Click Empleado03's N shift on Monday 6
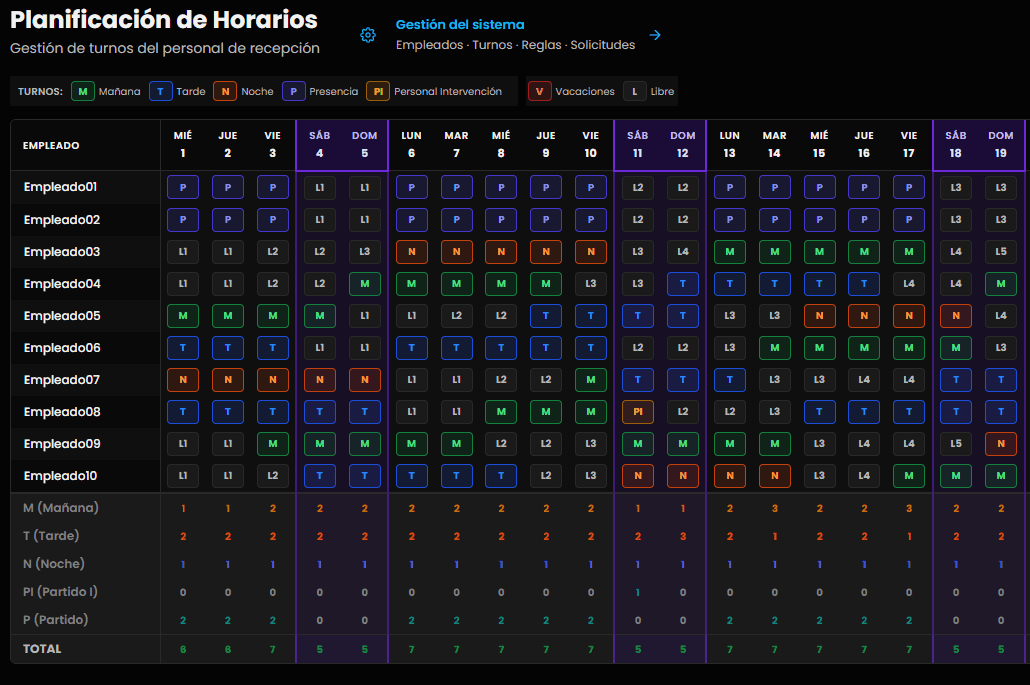 [x=412, y=252]
